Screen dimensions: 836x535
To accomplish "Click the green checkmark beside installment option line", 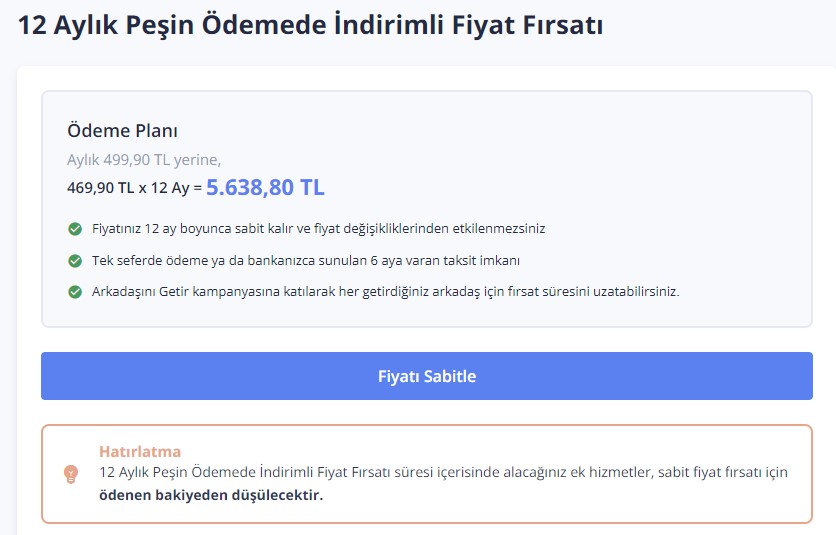I will [x=75, y=261].
